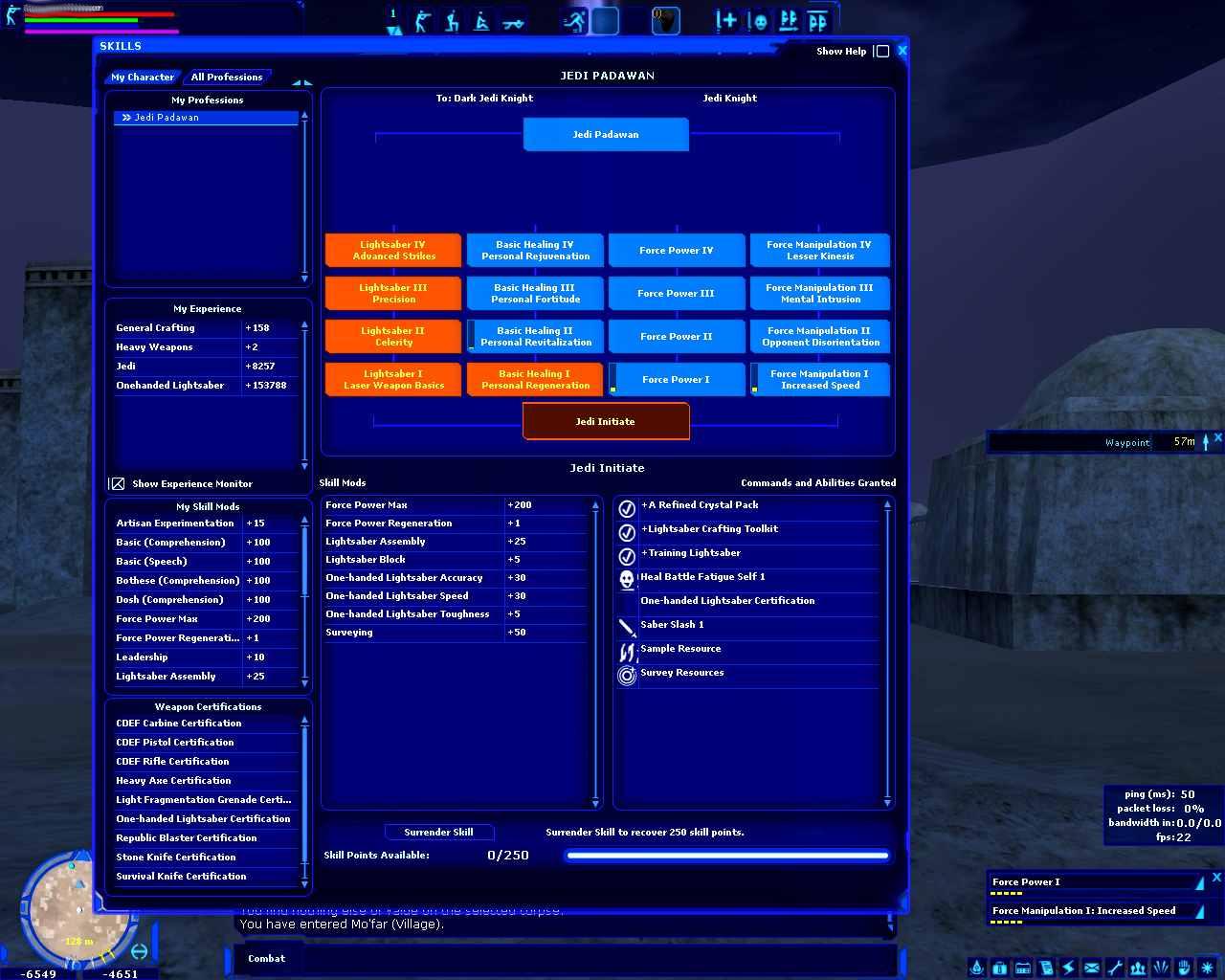The height and width of the screenshot is (980, 1225).
Task: Select the Onehanded Lightsaber experience row
Action: click(207, 386)
